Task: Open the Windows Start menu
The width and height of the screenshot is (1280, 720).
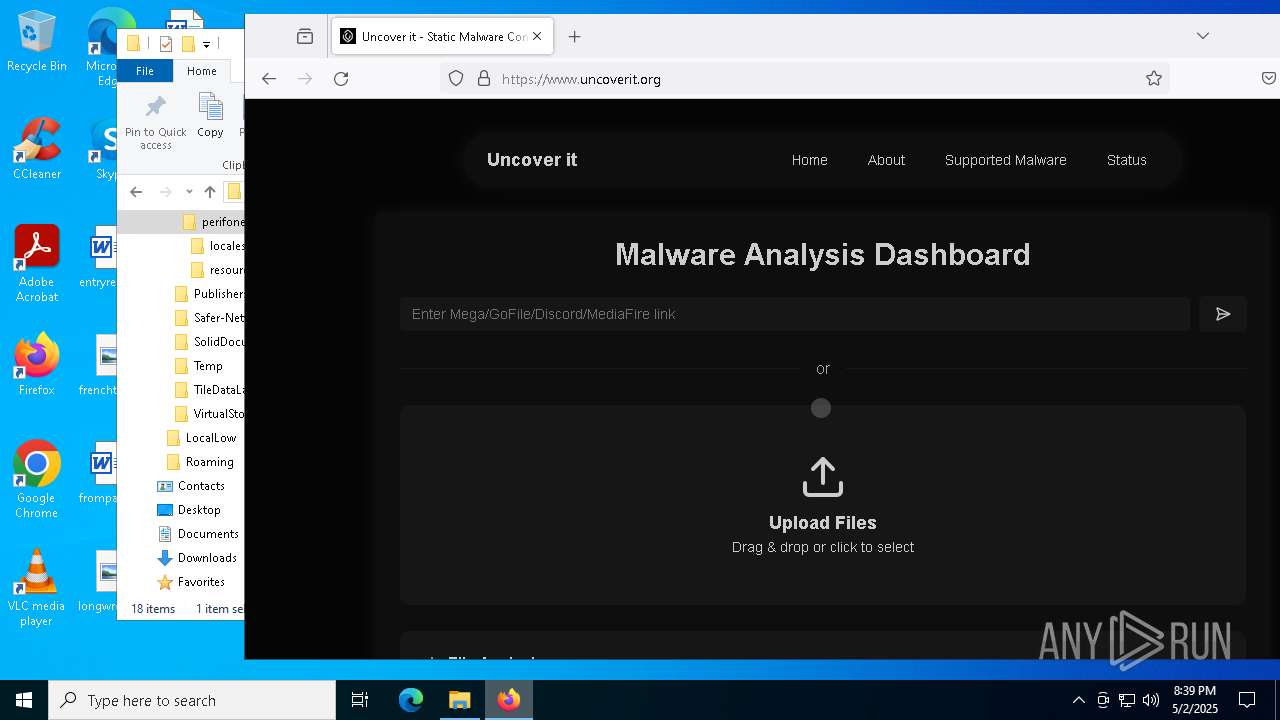Action: tap(24, 700)
